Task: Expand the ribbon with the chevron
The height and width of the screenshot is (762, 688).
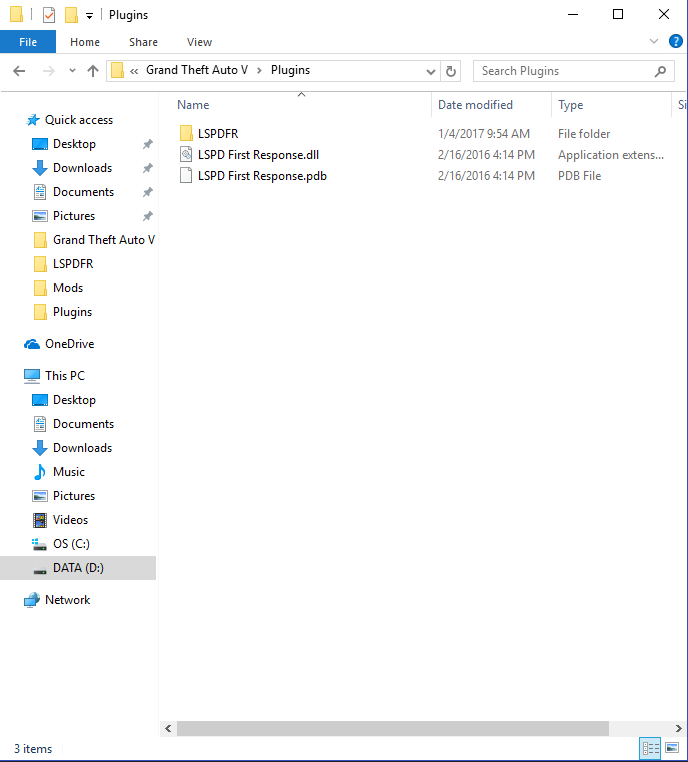Action: [x=654, y=41]
